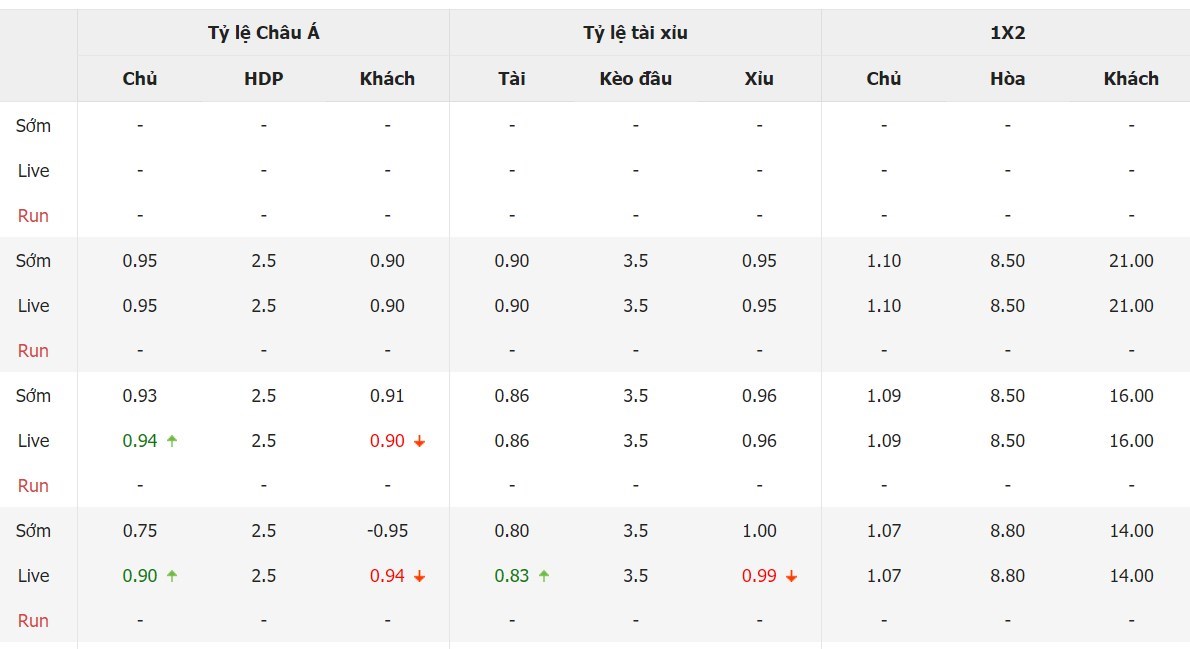Select the 1X2 header
The image size is (1190, 649).
[1007, 33]
